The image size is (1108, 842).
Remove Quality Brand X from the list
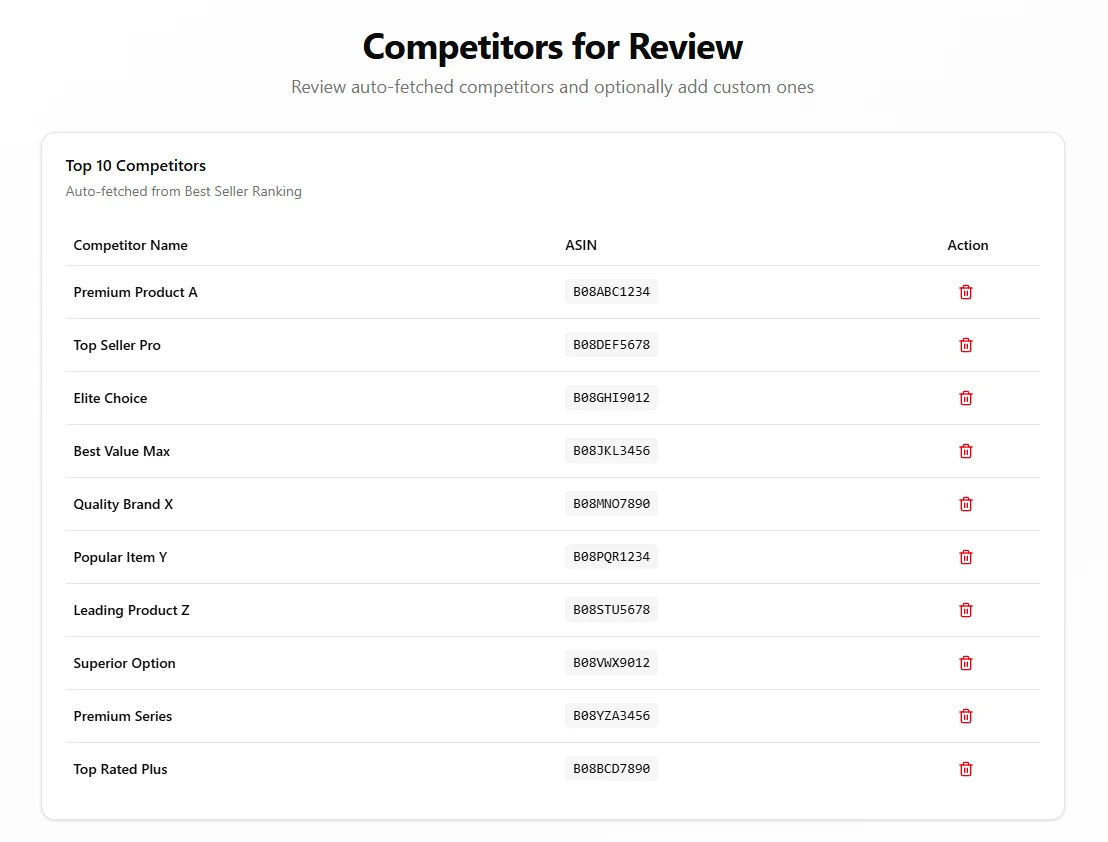pos(965,504)
